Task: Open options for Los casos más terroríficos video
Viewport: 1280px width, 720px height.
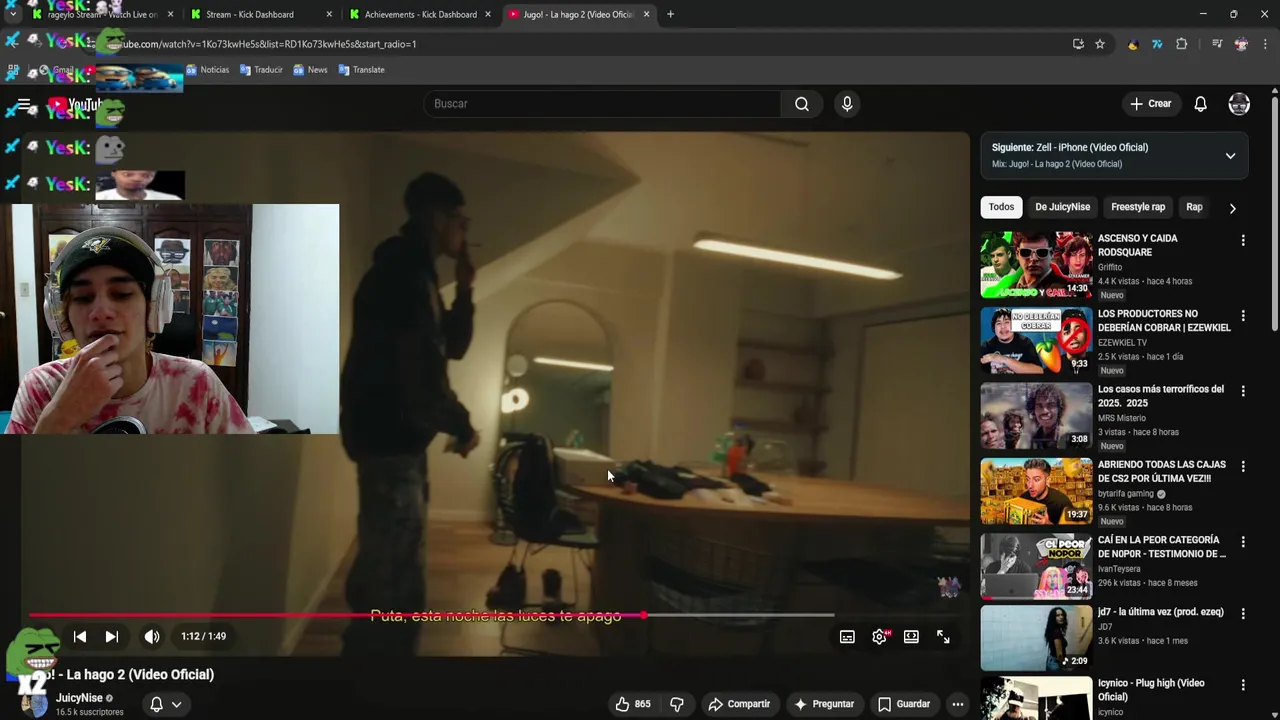Action: click(x=1243, y=391)
